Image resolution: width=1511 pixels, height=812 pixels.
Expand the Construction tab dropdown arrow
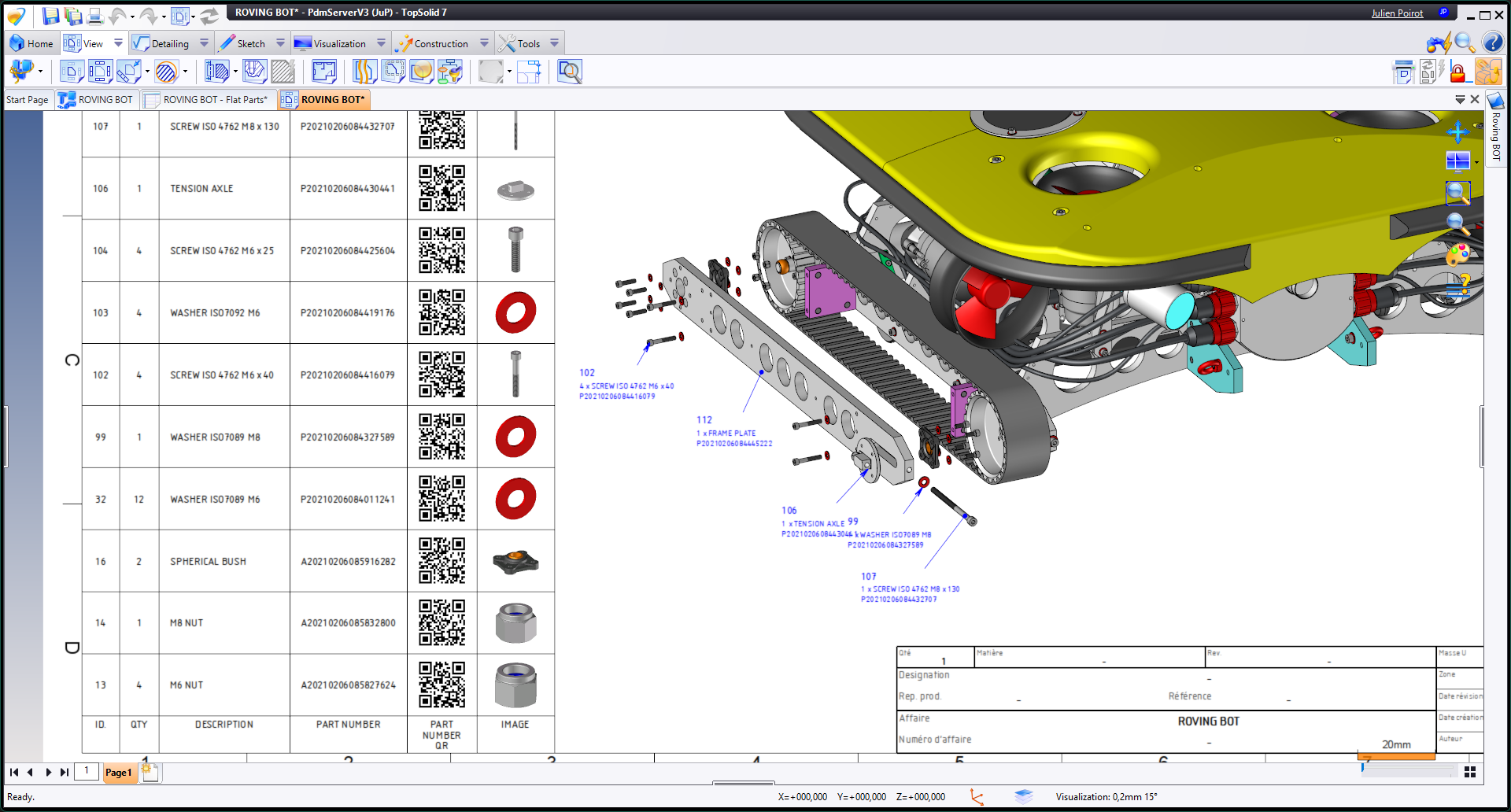pos(484,43)
